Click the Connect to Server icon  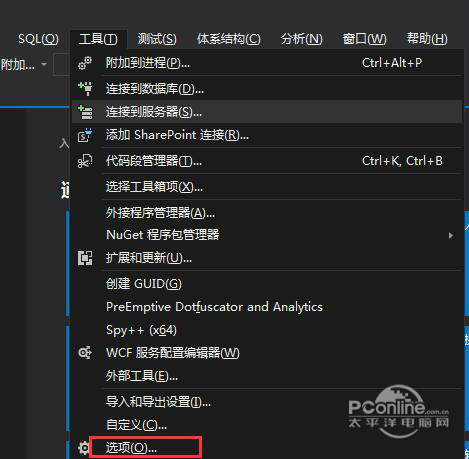point(85,112)
